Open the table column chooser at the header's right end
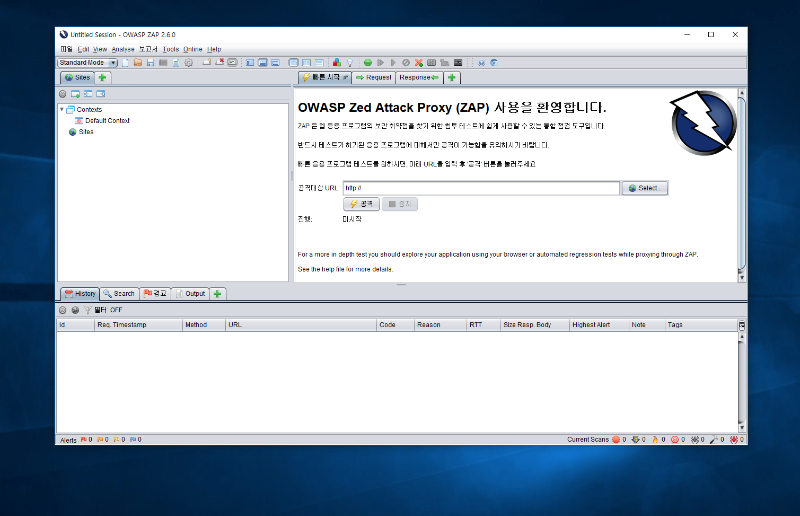800x516 pixels. coord(742,325)
